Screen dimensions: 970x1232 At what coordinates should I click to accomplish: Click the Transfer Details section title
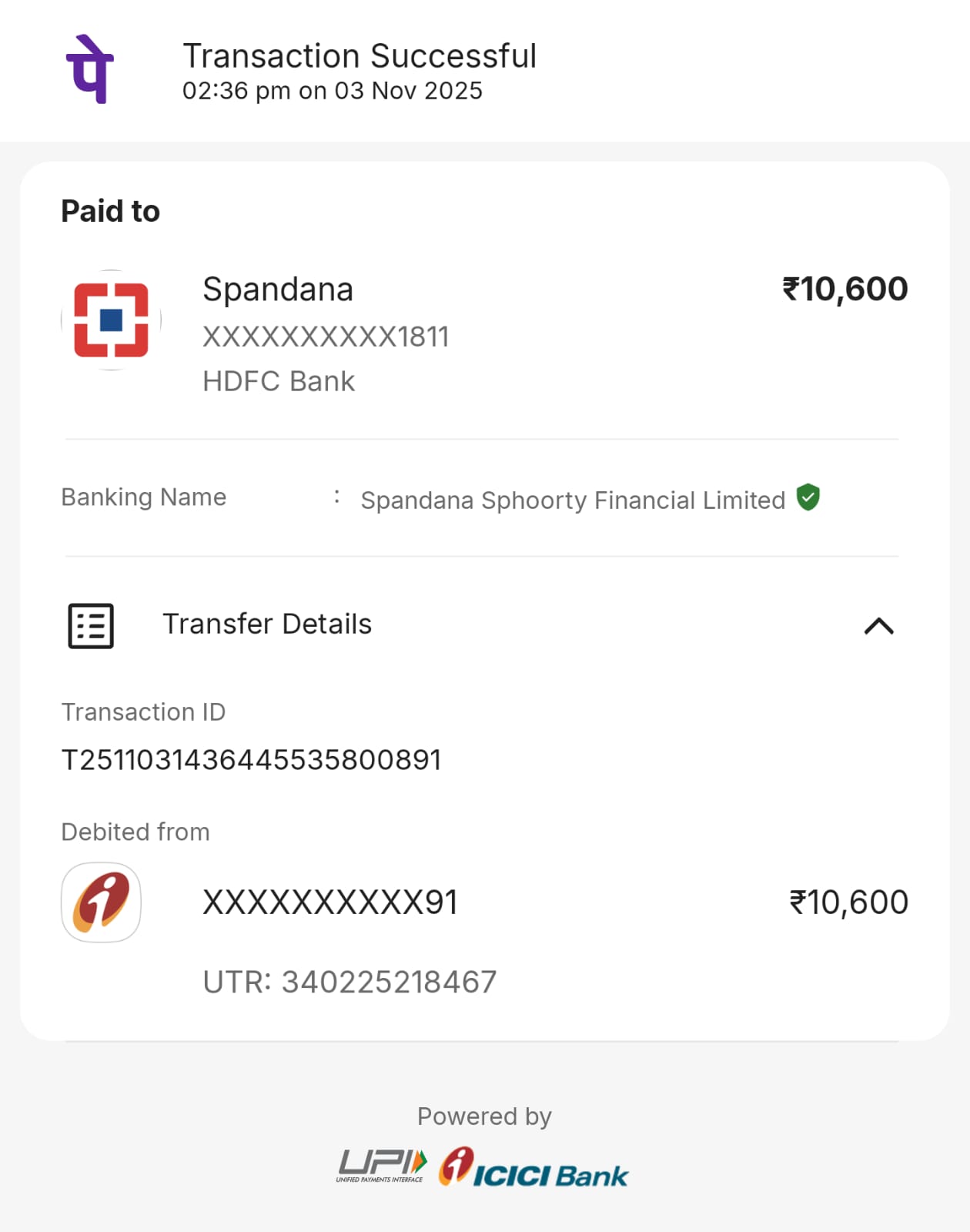[267, 624]
